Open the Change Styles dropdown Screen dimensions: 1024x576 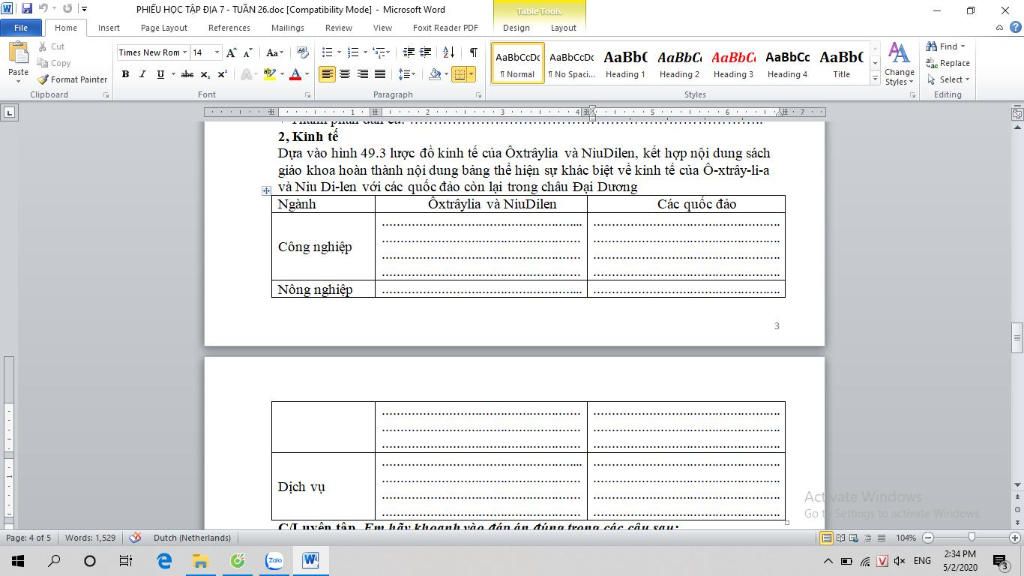pyautogui.click(x=899, y=64)
